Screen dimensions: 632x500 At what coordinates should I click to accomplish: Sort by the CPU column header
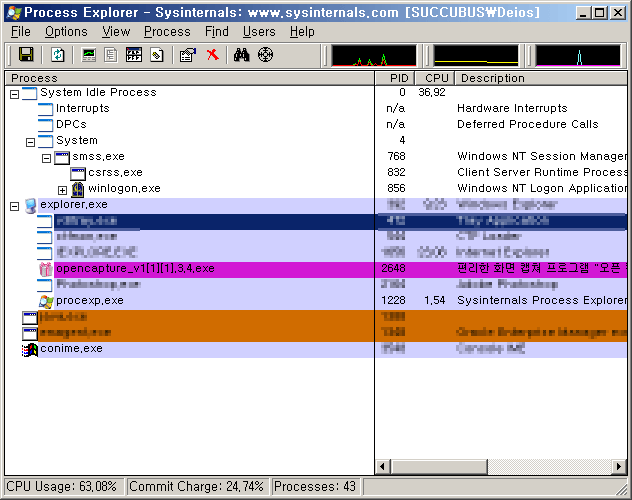coord(434,78)
